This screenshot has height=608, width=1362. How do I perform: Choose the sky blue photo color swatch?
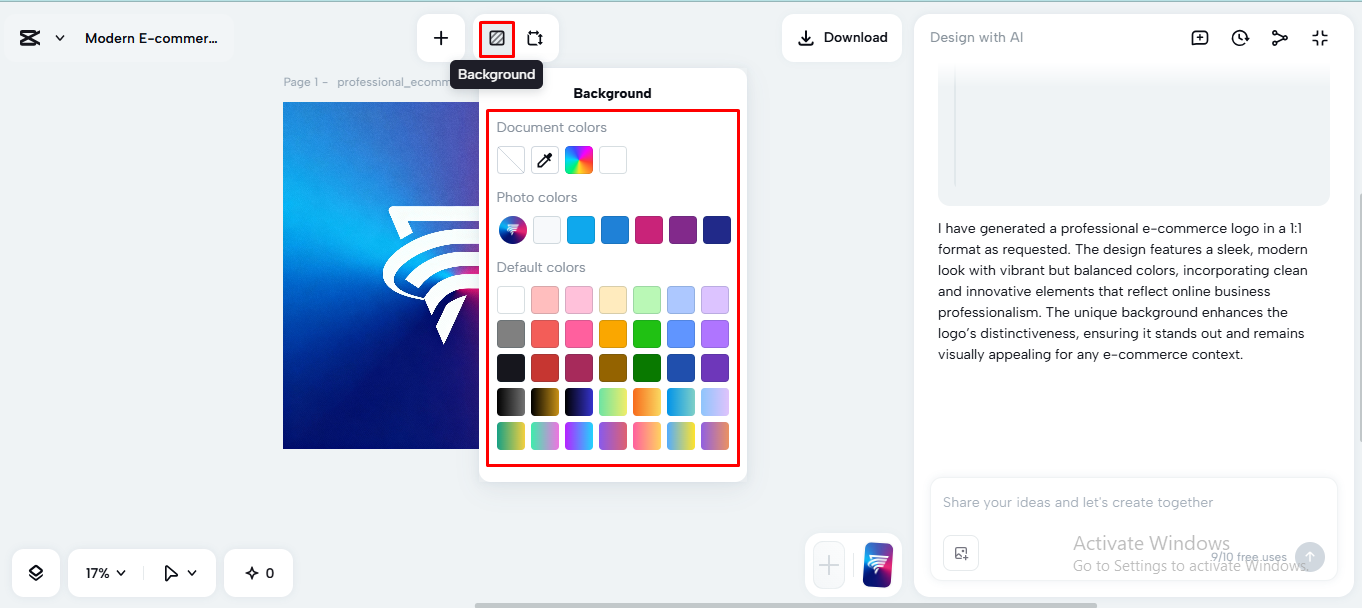(x=581, y=230)
